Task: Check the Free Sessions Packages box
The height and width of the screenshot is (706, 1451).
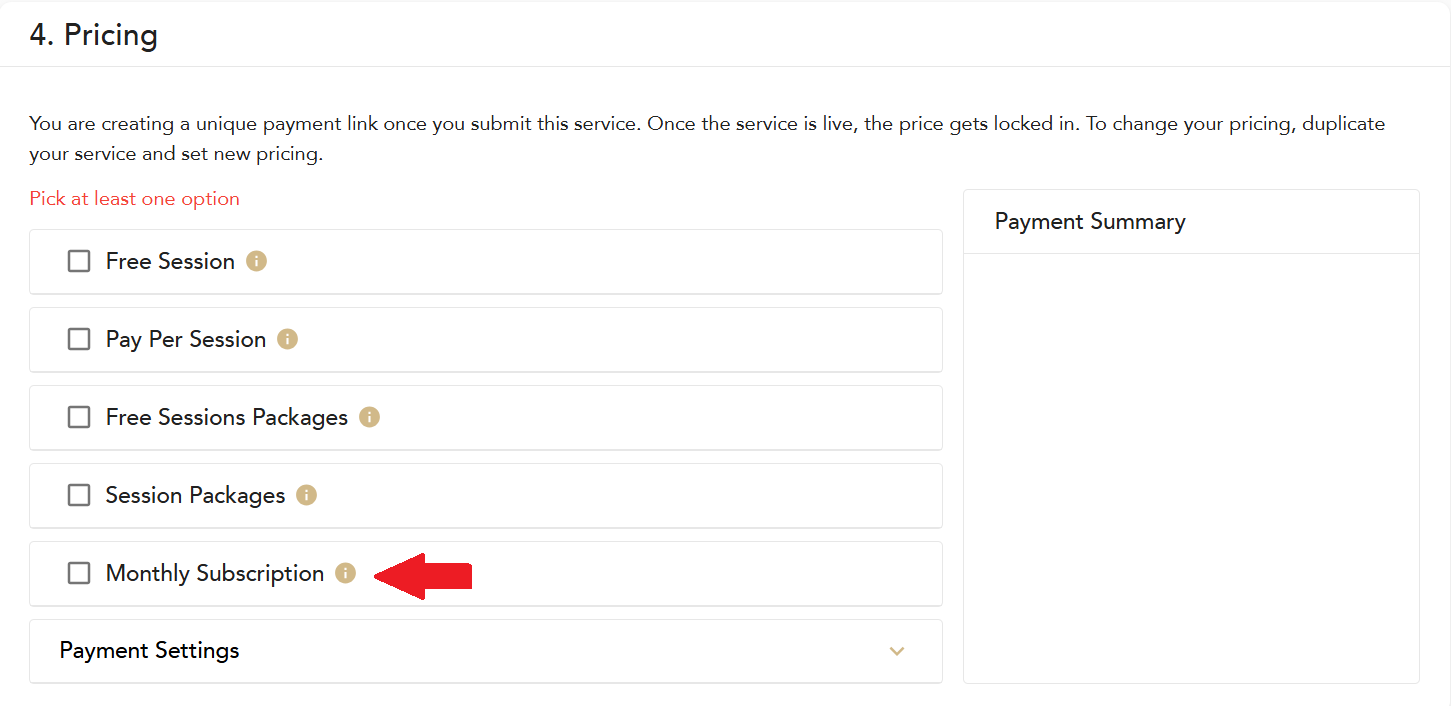Action: click(x=79, y=418)
